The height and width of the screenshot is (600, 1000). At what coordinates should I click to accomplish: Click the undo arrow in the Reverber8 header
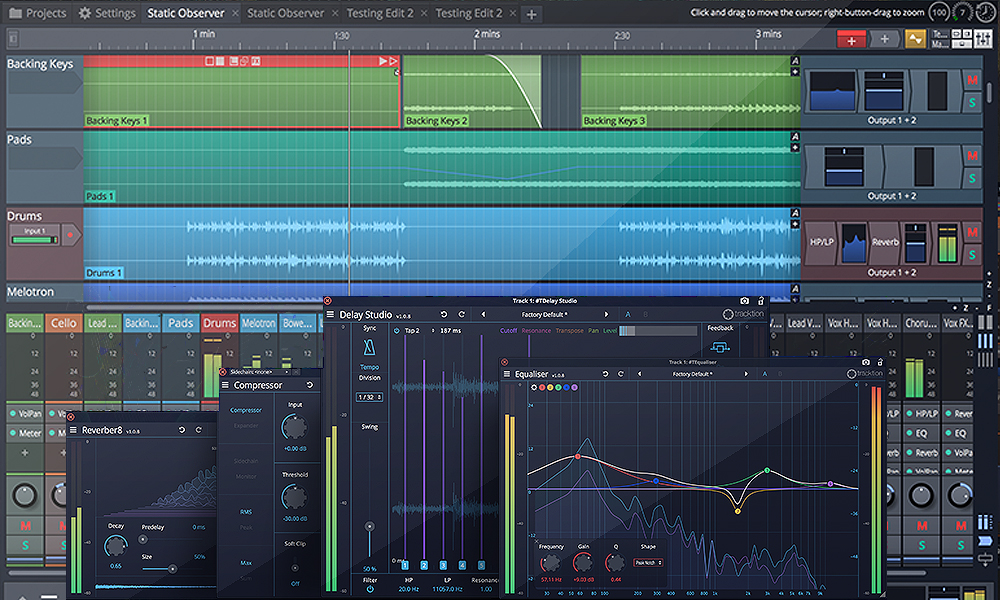[181, 430]
